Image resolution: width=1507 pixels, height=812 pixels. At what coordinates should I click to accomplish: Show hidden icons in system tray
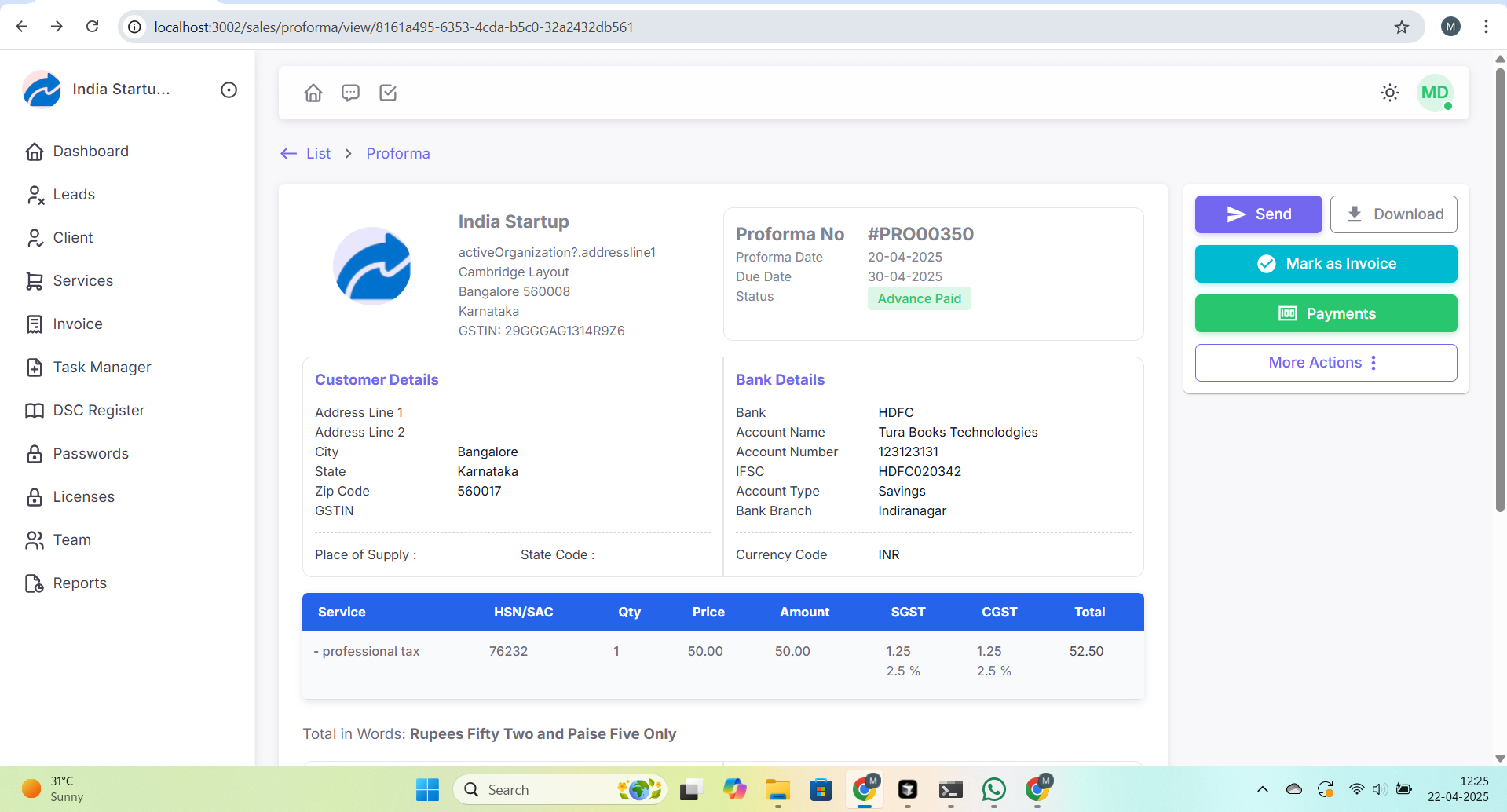tap(1262, 789)
